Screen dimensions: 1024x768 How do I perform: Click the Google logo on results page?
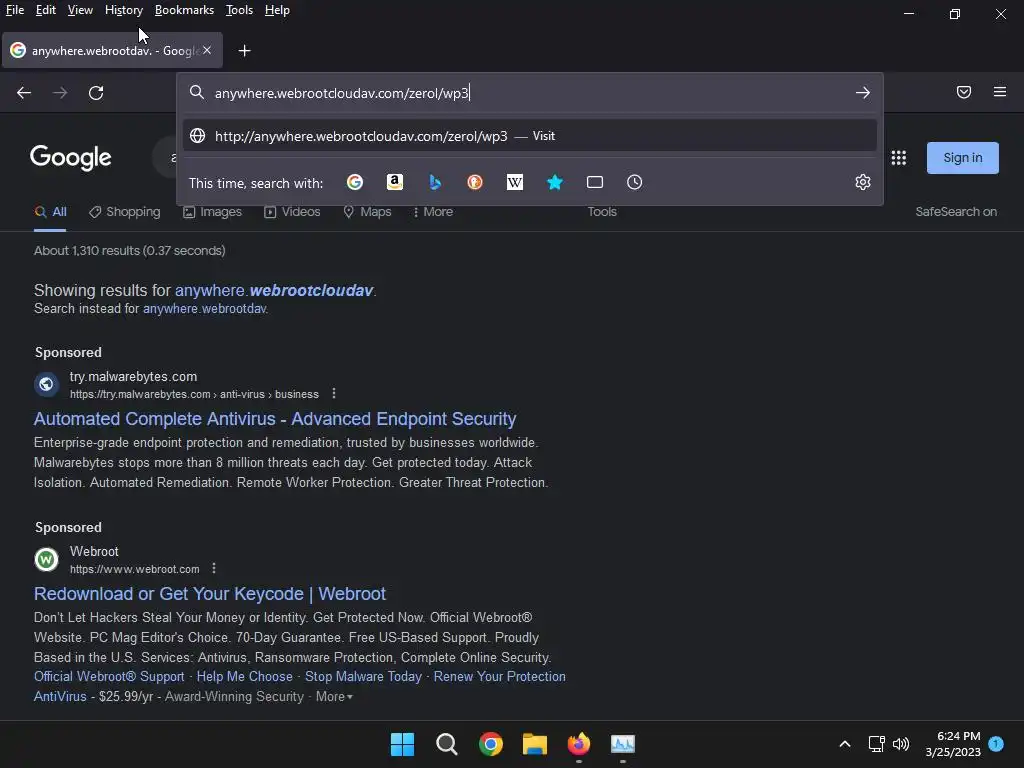click(x=71, y=157)
